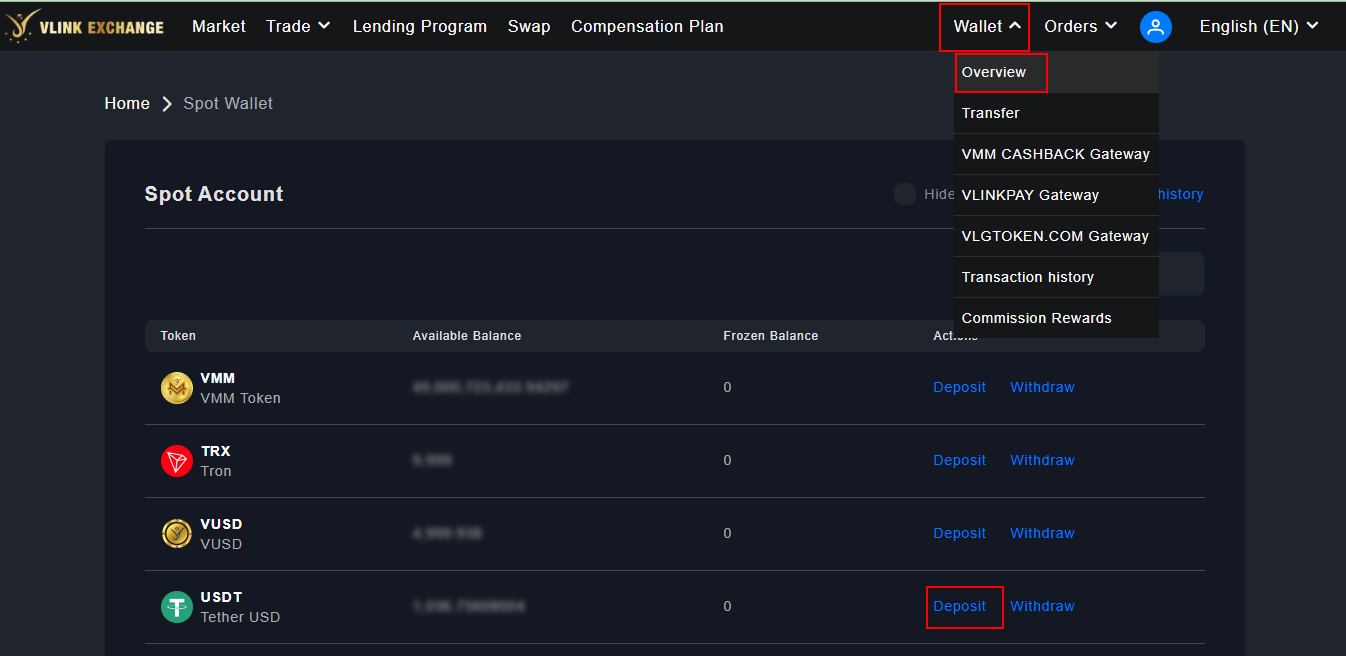This screenshot has width=1346, height=656.
Task: Open the Orders dropdown
Action: pyautogui.click(x=1080, y=27)
